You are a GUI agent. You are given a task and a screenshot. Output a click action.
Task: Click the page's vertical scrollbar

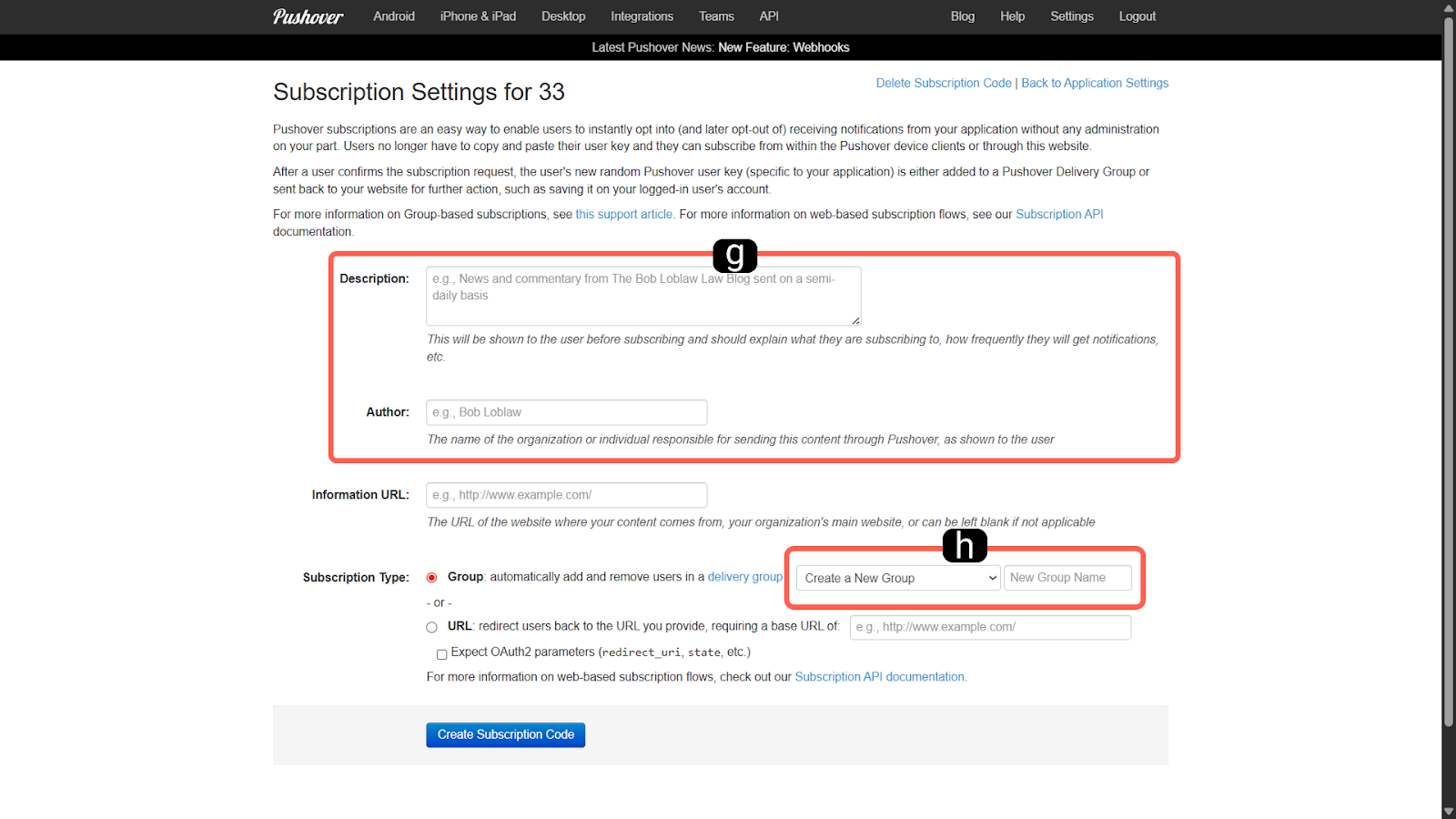click(x=1448, y=364)
